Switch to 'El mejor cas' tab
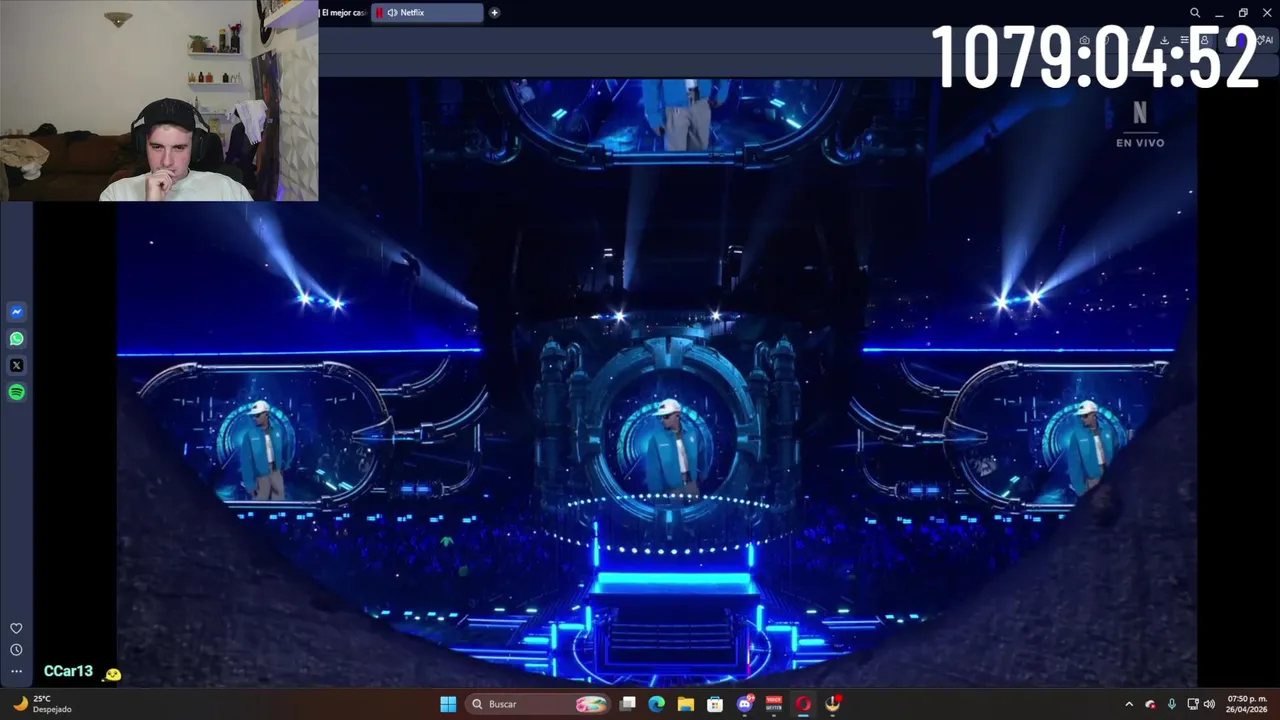Viewport: 1280px width, 720px height. click(x=343, y=13)
